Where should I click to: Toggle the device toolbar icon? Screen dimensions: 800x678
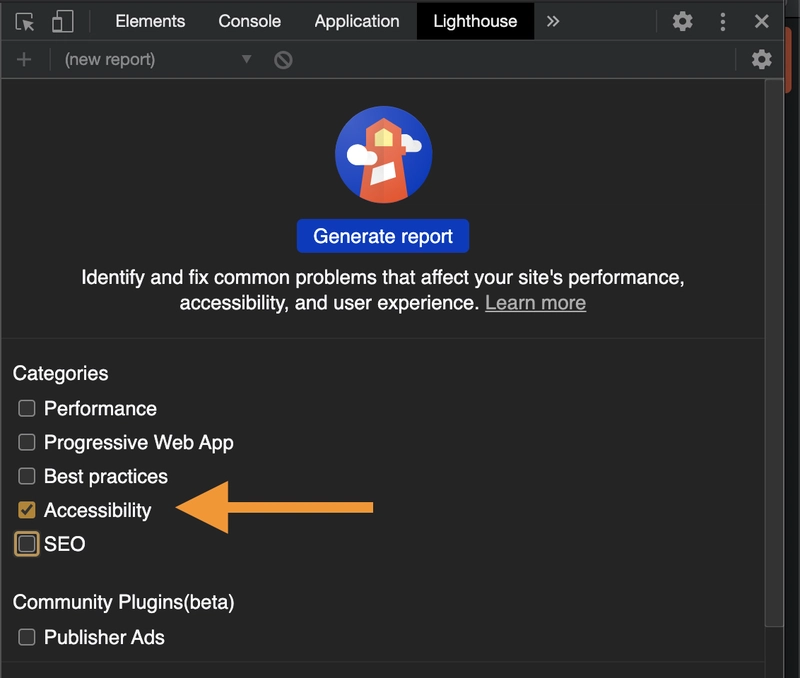(62, 21)
